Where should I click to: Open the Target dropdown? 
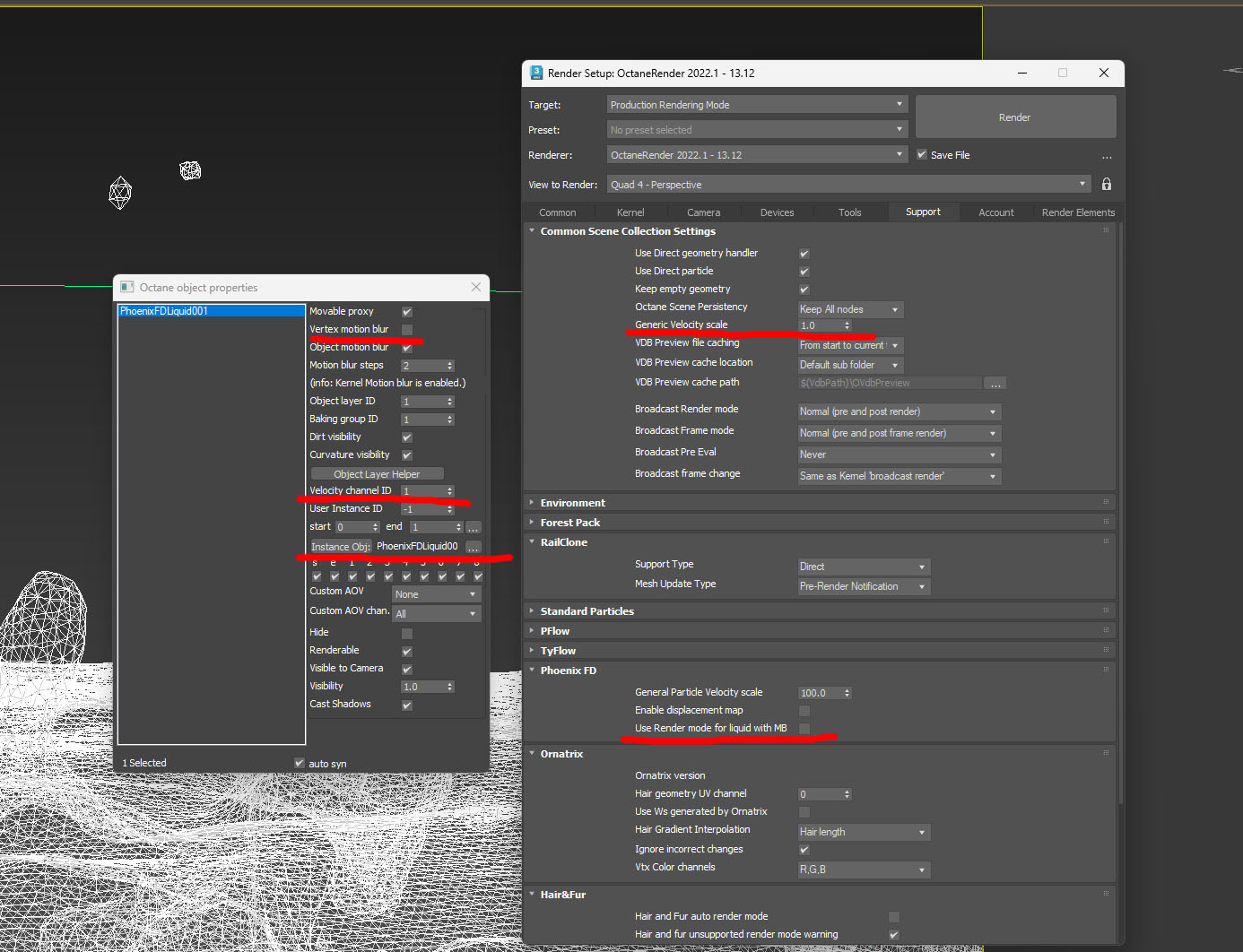click(x=757, y=105)
